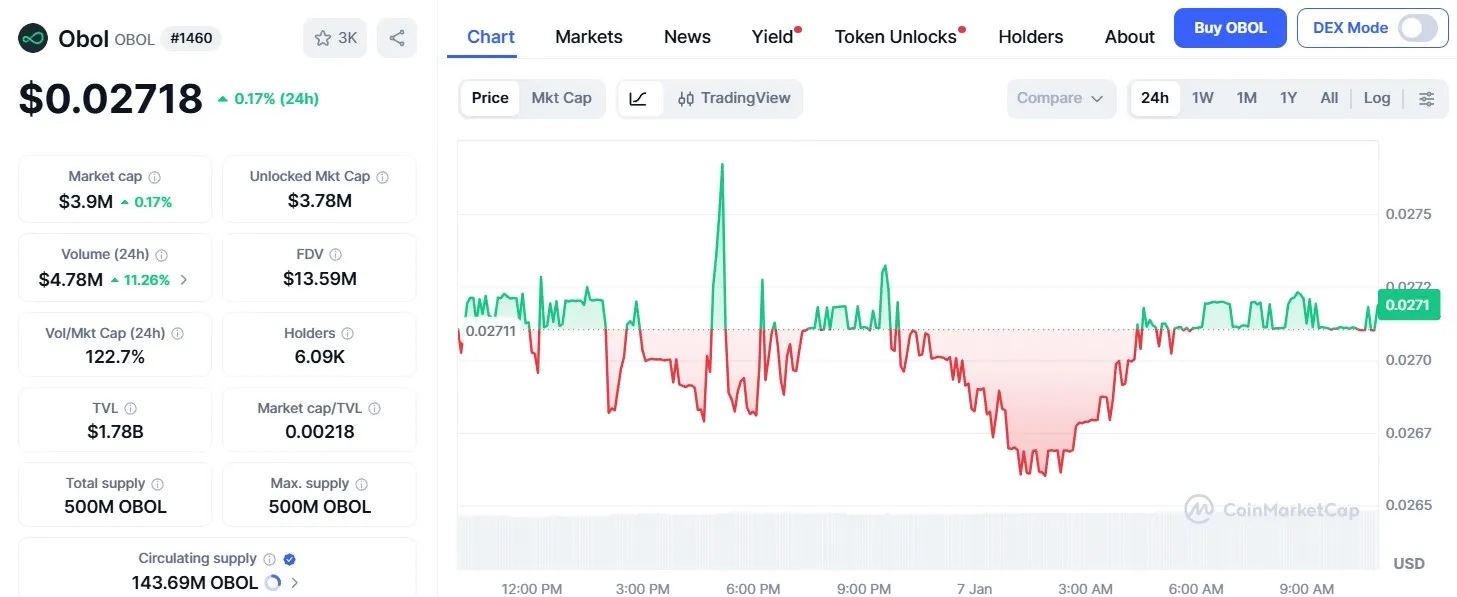The image size is (1457, 597).
Task: Switch to the Token Unlocks tab
Action: (x=896, y=37)
